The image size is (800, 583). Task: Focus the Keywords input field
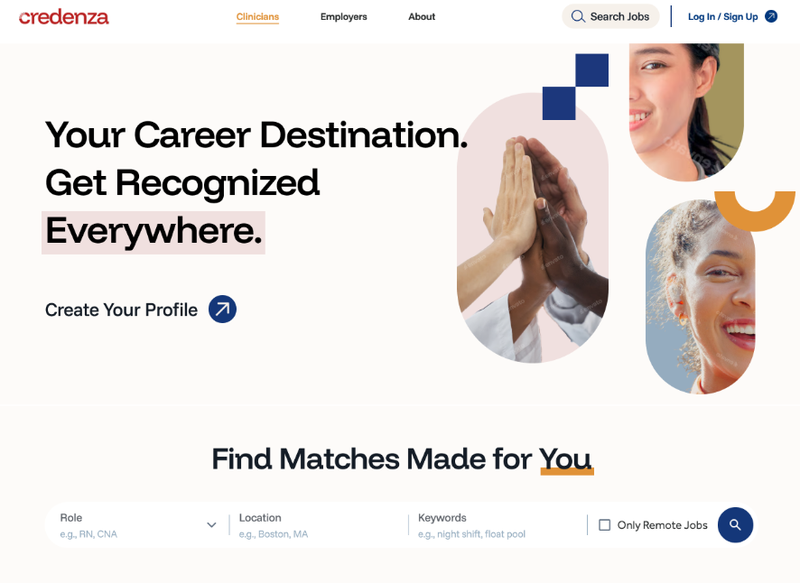(498, 525)
